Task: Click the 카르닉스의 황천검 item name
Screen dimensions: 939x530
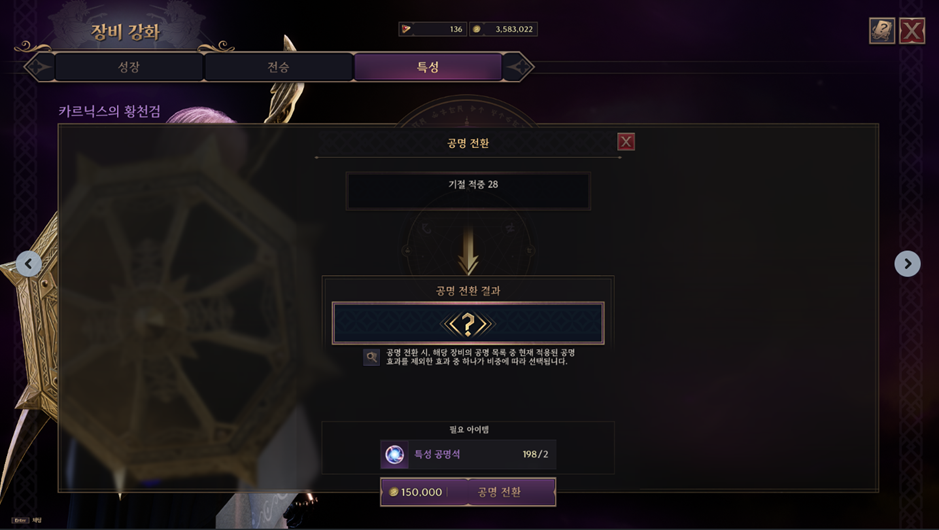Action: pyautogui.click(x=110, y=111)
